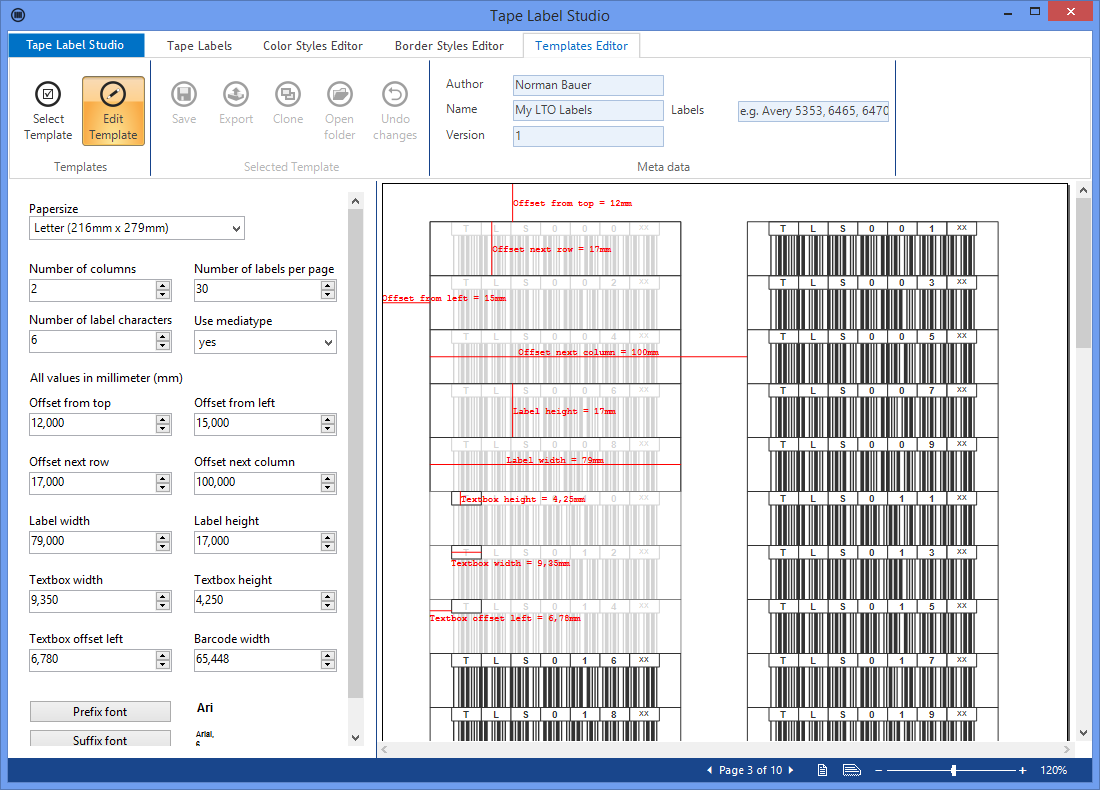Open the Border Styles Editor tab
The height and width of the screenshot is (790, 1100).
[x=449, y=46]
